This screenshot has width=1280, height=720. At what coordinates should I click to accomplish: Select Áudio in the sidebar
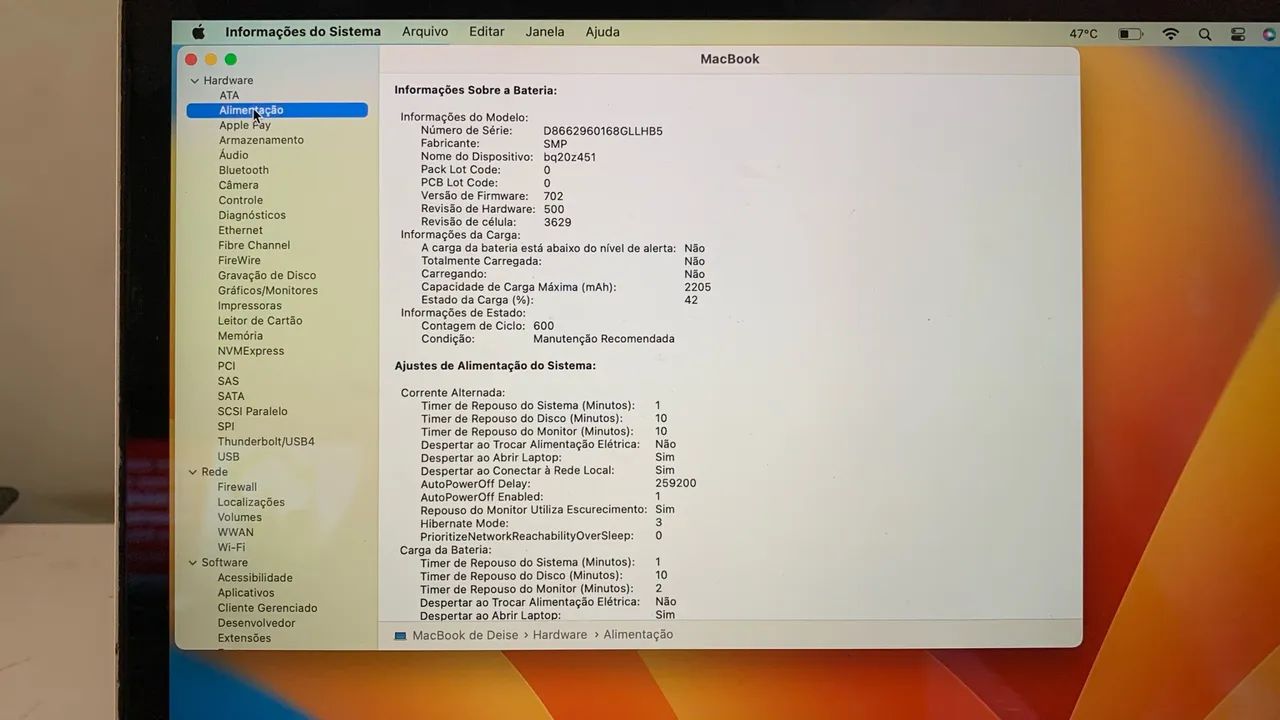coord(234,155)
